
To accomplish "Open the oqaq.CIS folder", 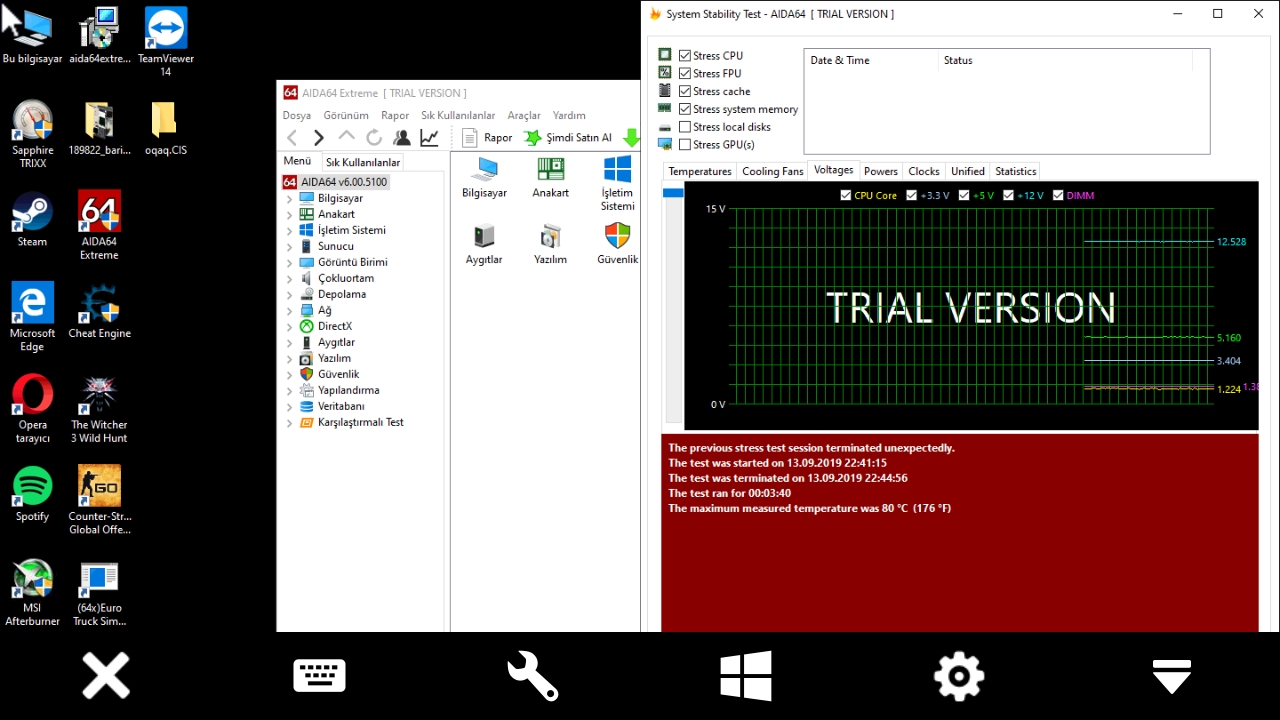I will click(x=165, y=128).
